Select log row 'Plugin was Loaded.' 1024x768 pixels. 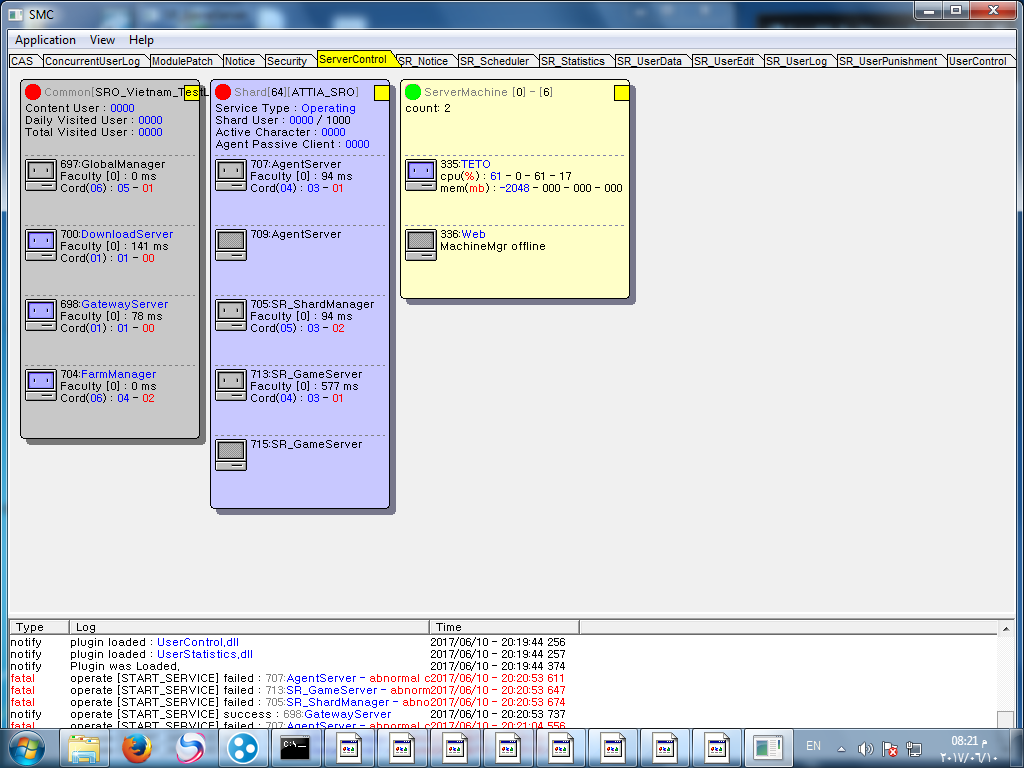tap(287, 666)
